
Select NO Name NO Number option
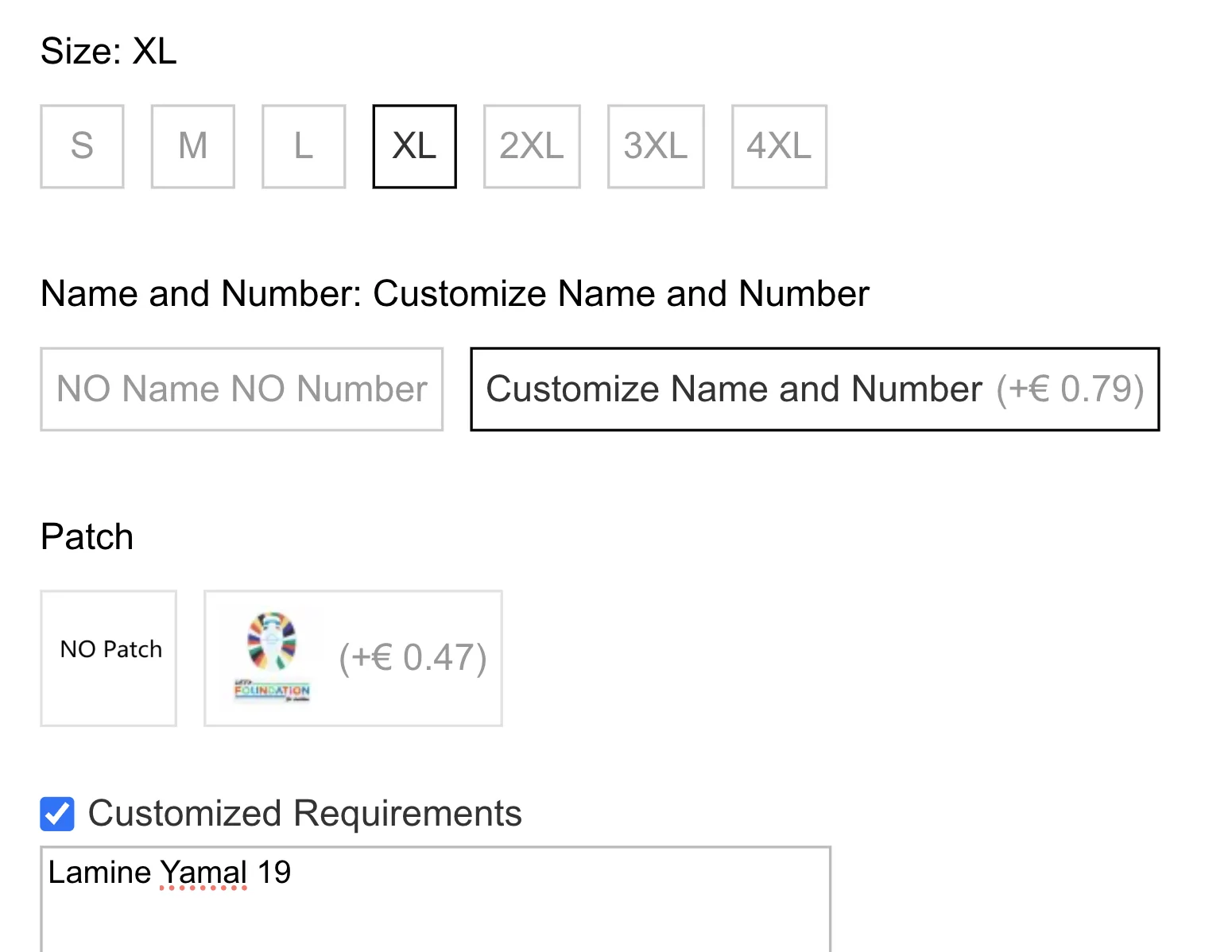point(242,389)
